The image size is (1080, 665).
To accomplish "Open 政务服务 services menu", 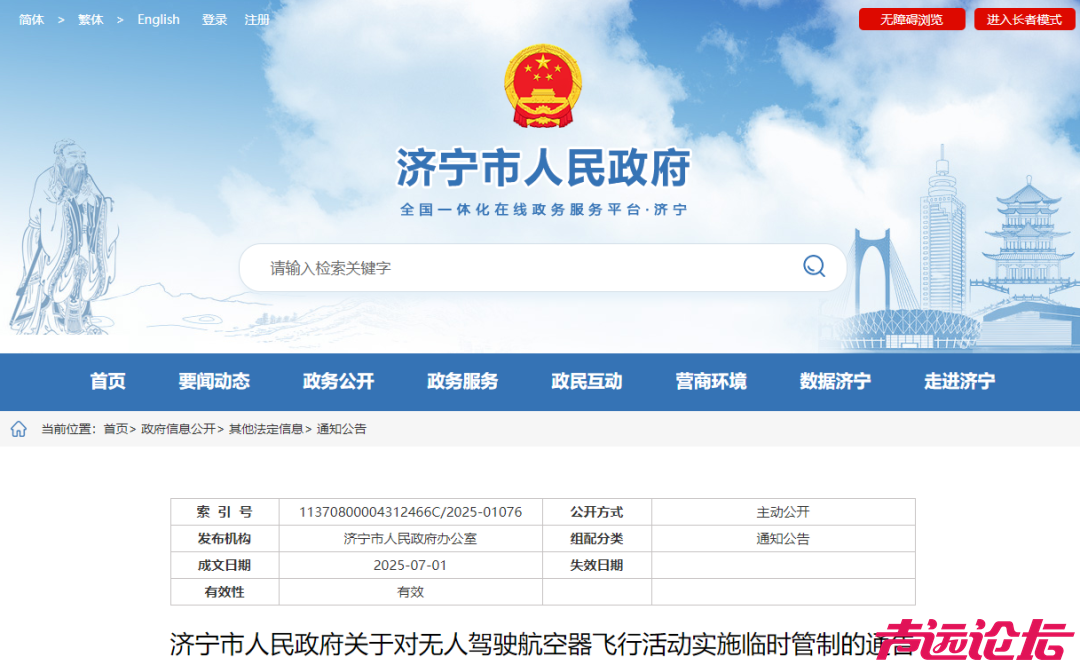I will [x=461, y=381].
